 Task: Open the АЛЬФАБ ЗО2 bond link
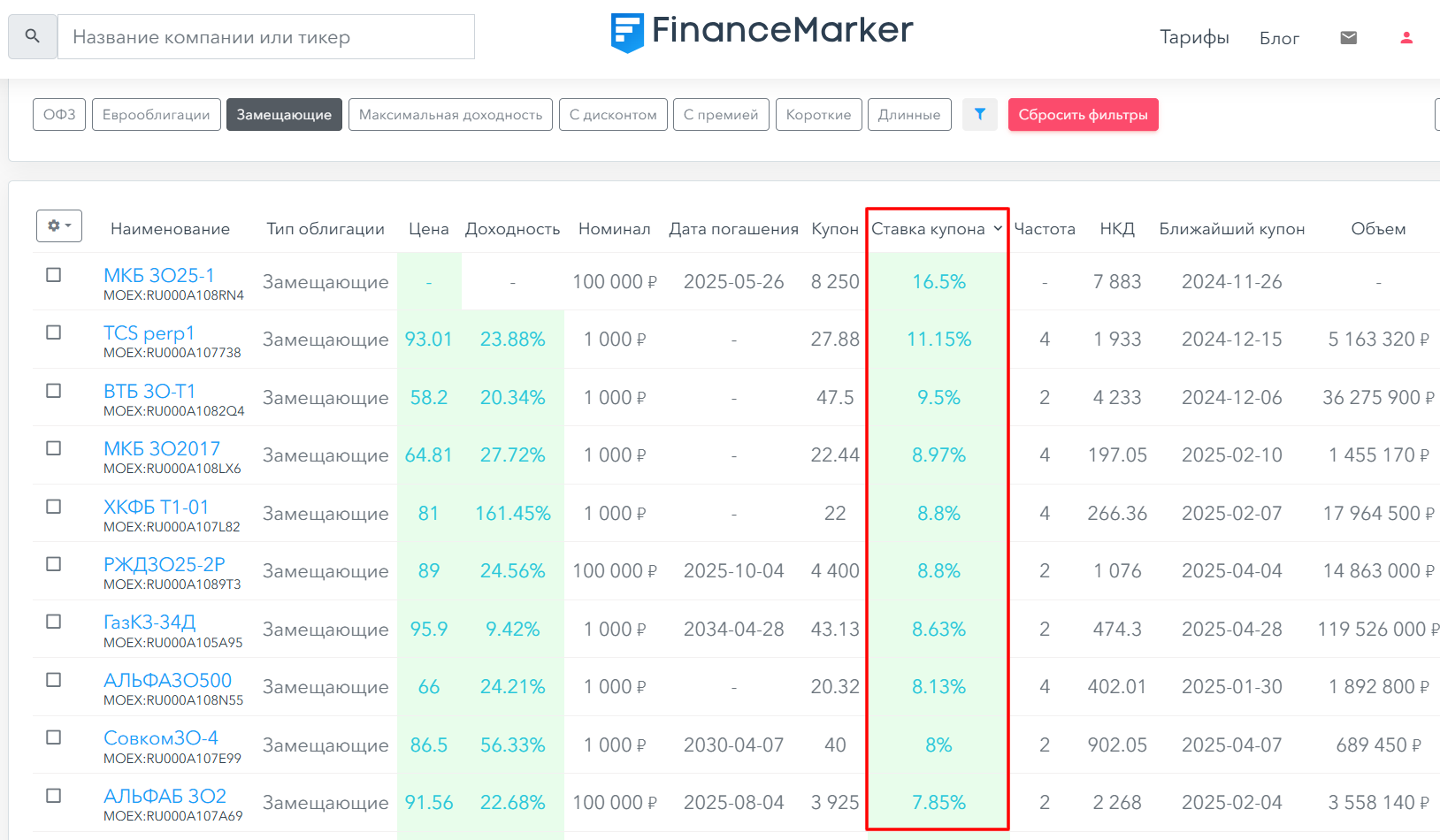tap(165, 796)
